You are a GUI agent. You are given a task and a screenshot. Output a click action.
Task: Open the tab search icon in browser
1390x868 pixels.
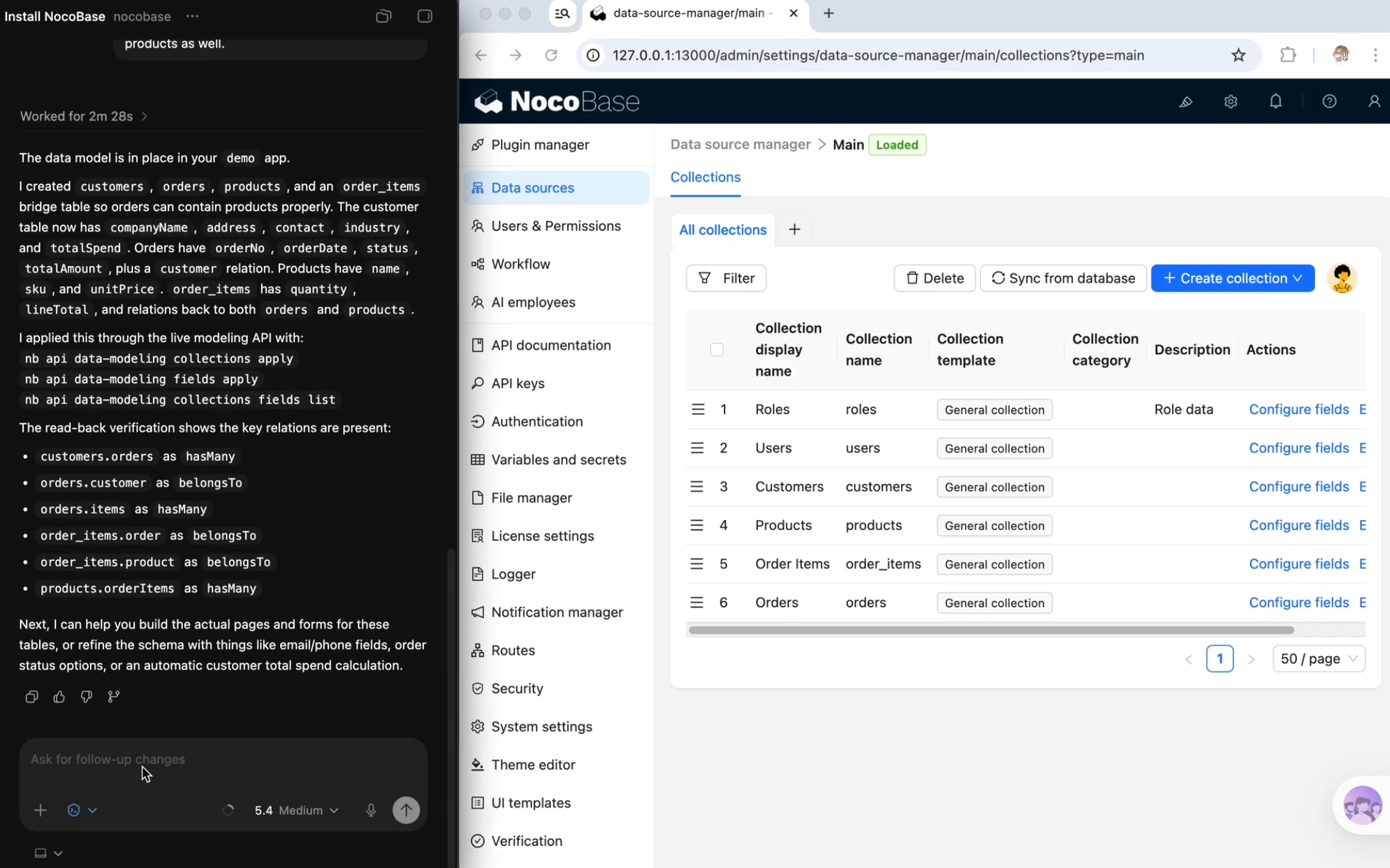pos(562,13)
